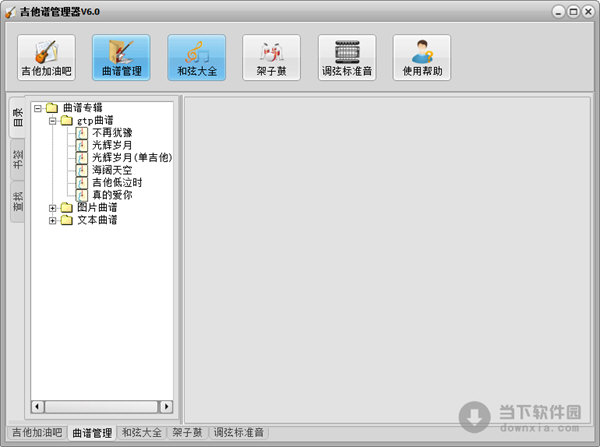
Task: Select the song 不再犹豫 in tree
Action: [x=112, y=133]
